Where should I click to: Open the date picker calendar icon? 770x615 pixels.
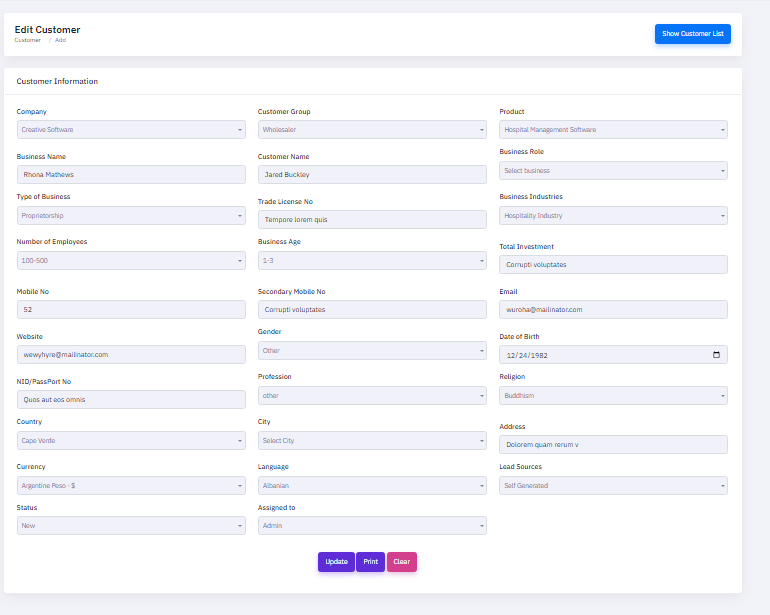716,355
